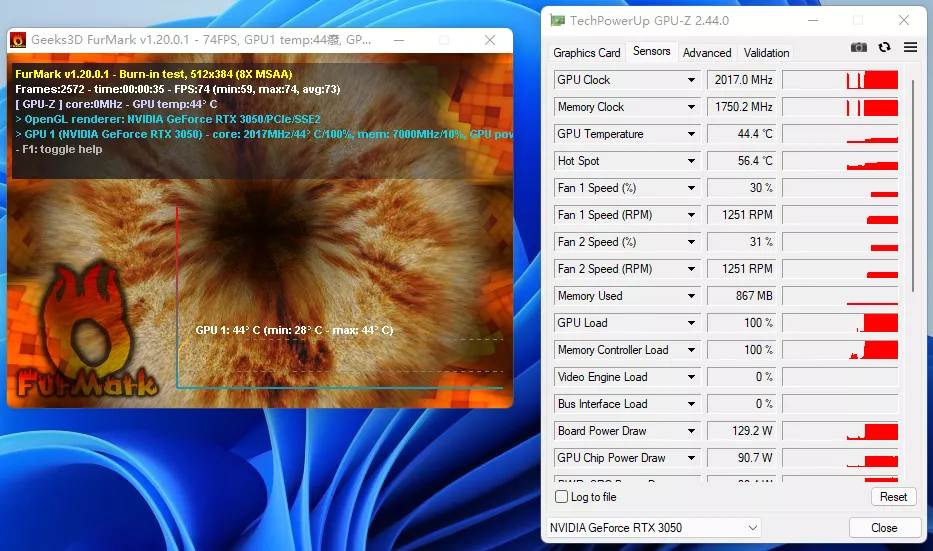Click the GPU-Z screenshot camera icon
Viewport: 933px width, 551px height.
pos(859,47)
